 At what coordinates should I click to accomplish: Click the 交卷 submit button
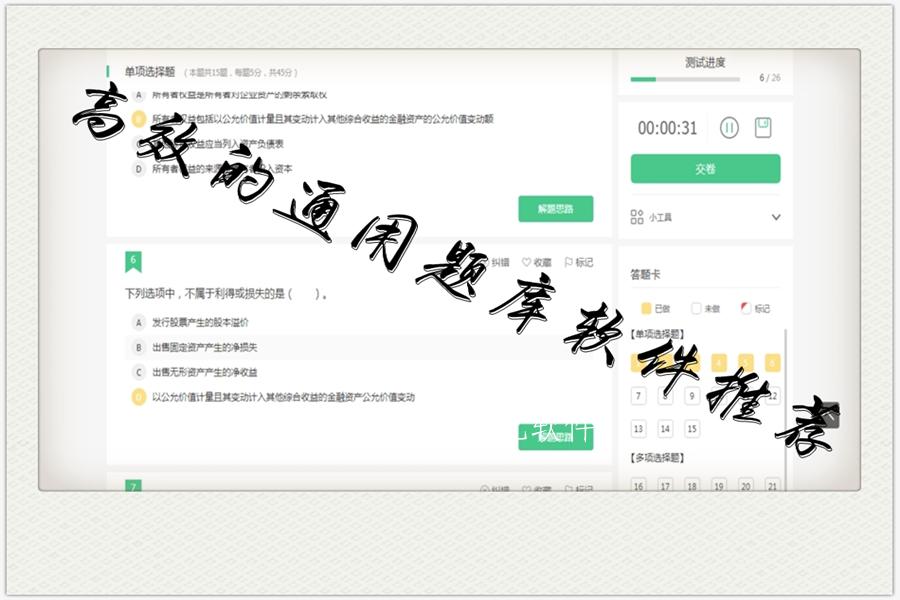704,168
